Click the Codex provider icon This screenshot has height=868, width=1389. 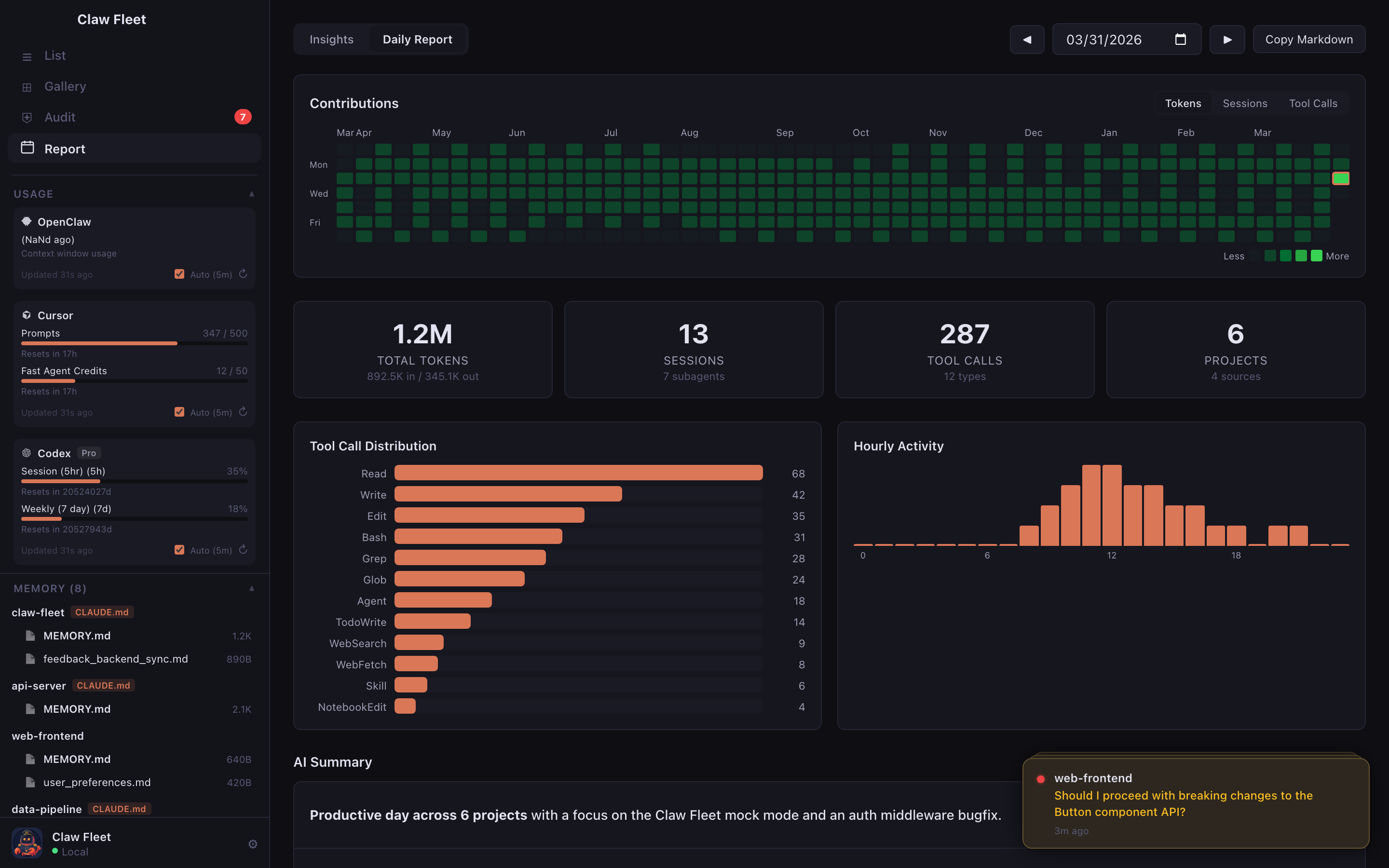[x=27, y=453]
